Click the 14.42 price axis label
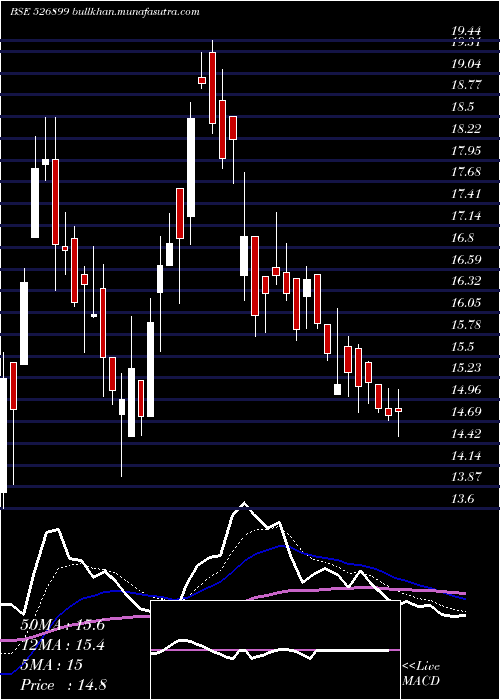 466,433
